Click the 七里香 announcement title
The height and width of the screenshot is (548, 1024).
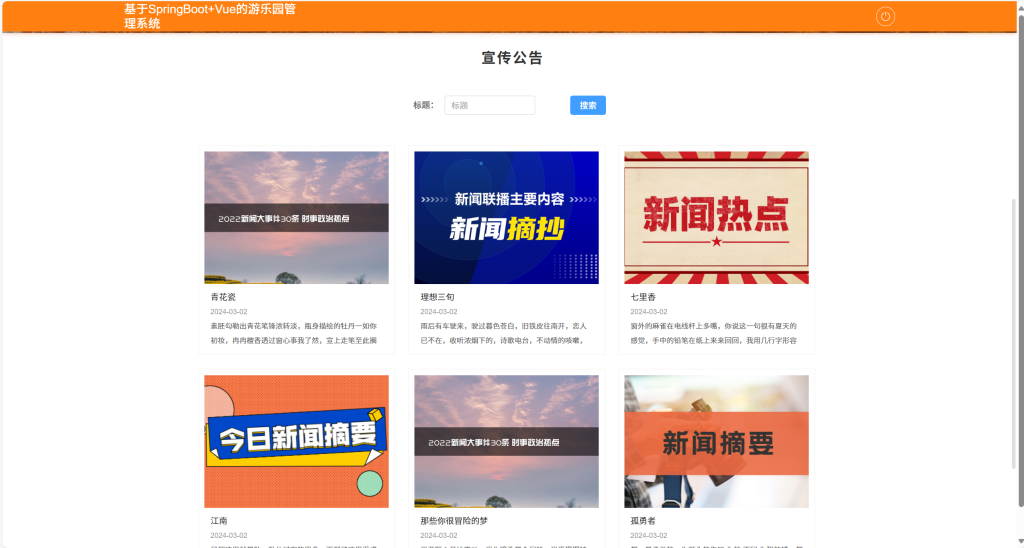coord(643,297)
